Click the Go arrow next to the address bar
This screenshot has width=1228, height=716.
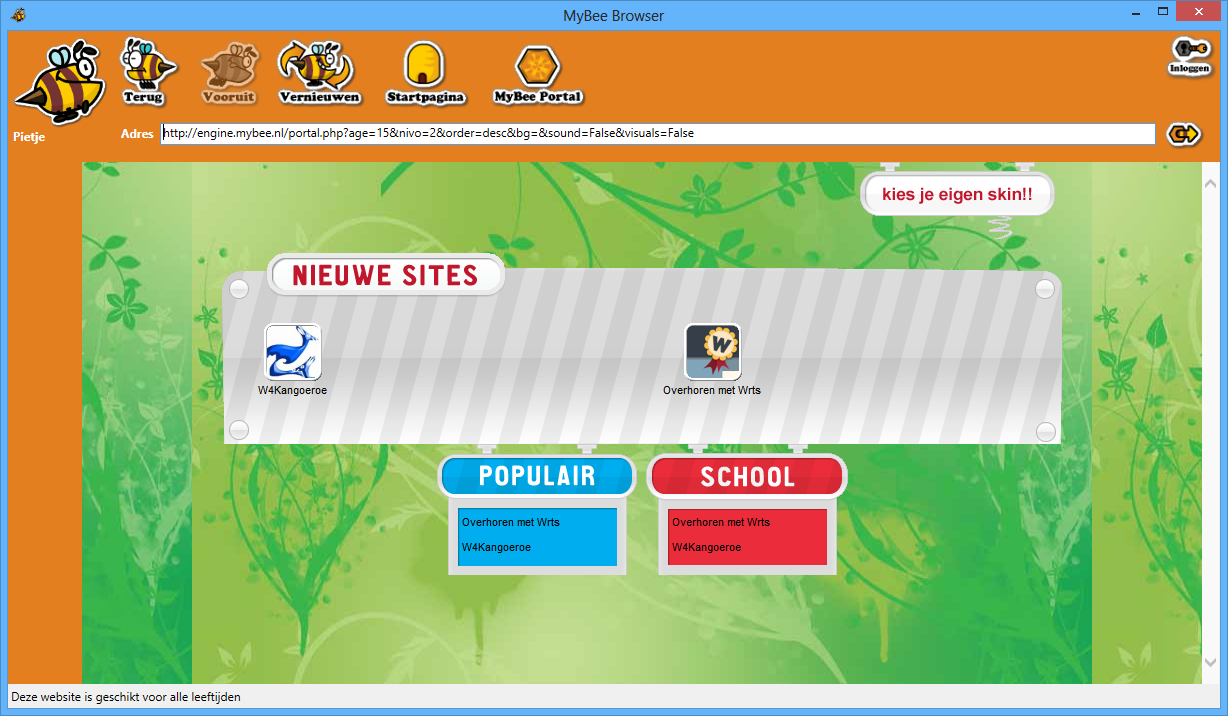(1183, 133)
